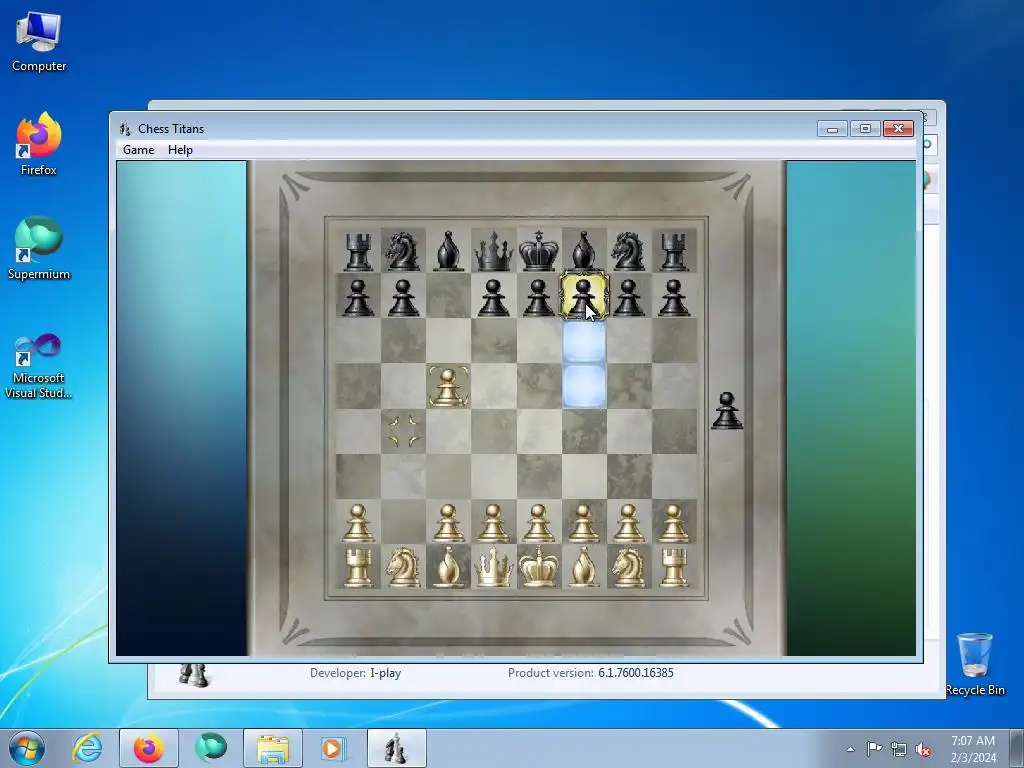Open the Game menu
The image size is (1024, 768).
pos(138,150)
